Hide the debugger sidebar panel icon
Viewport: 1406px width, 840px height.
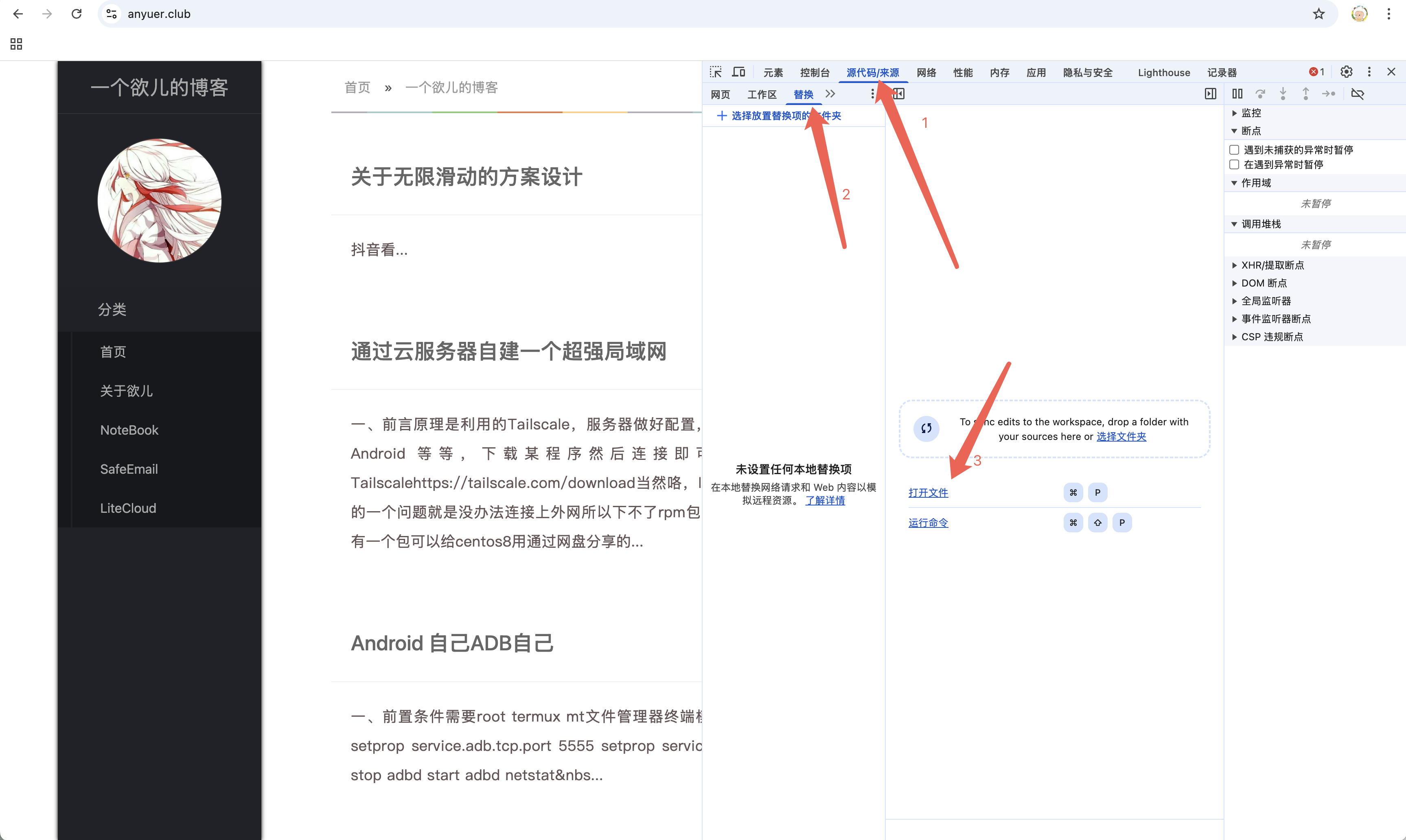pos(1210,94)
